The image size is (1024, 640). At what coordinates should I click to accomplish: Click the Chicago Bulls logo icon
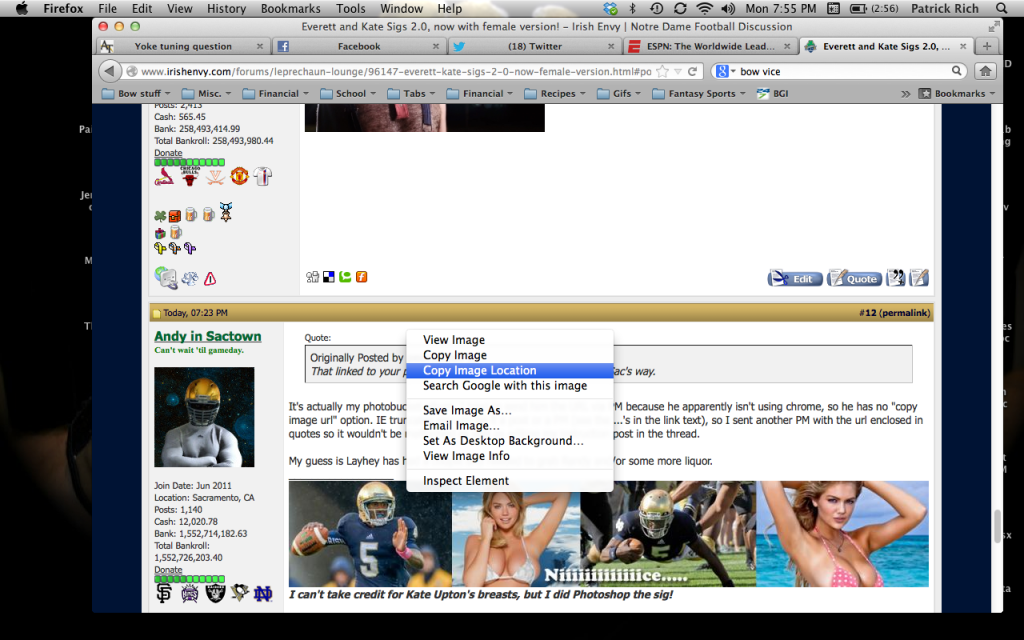coord(188,176)
